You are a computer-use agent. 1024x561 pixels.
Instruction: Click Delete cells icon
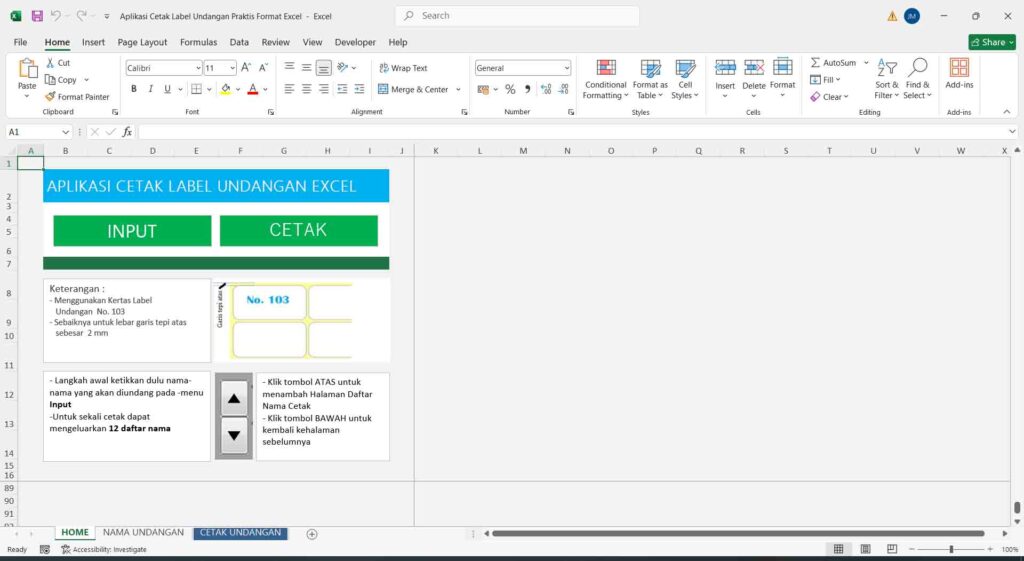pyautogui.click(x=754, y=67)
